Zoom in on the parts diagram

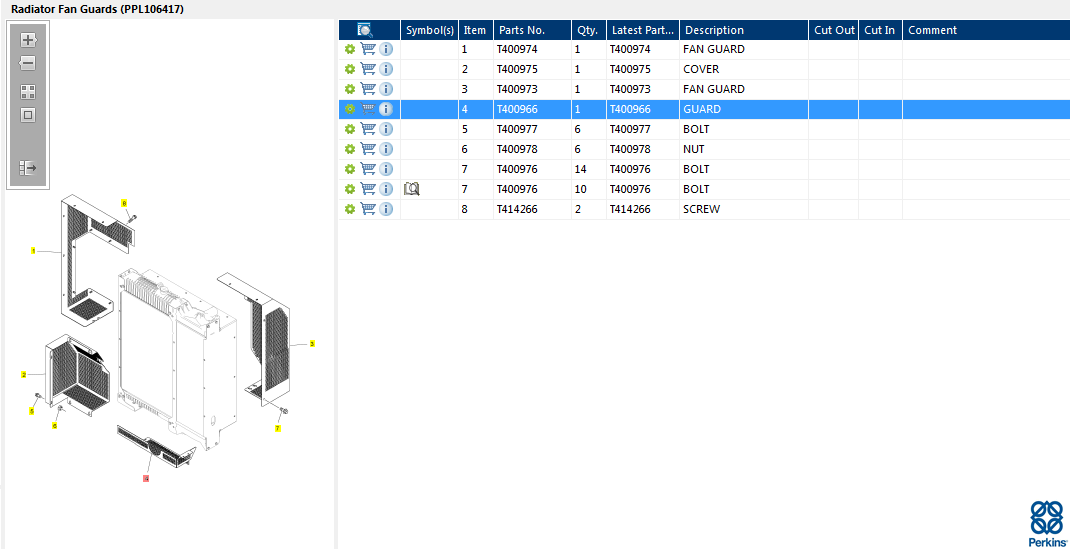(x=28, y=40)
